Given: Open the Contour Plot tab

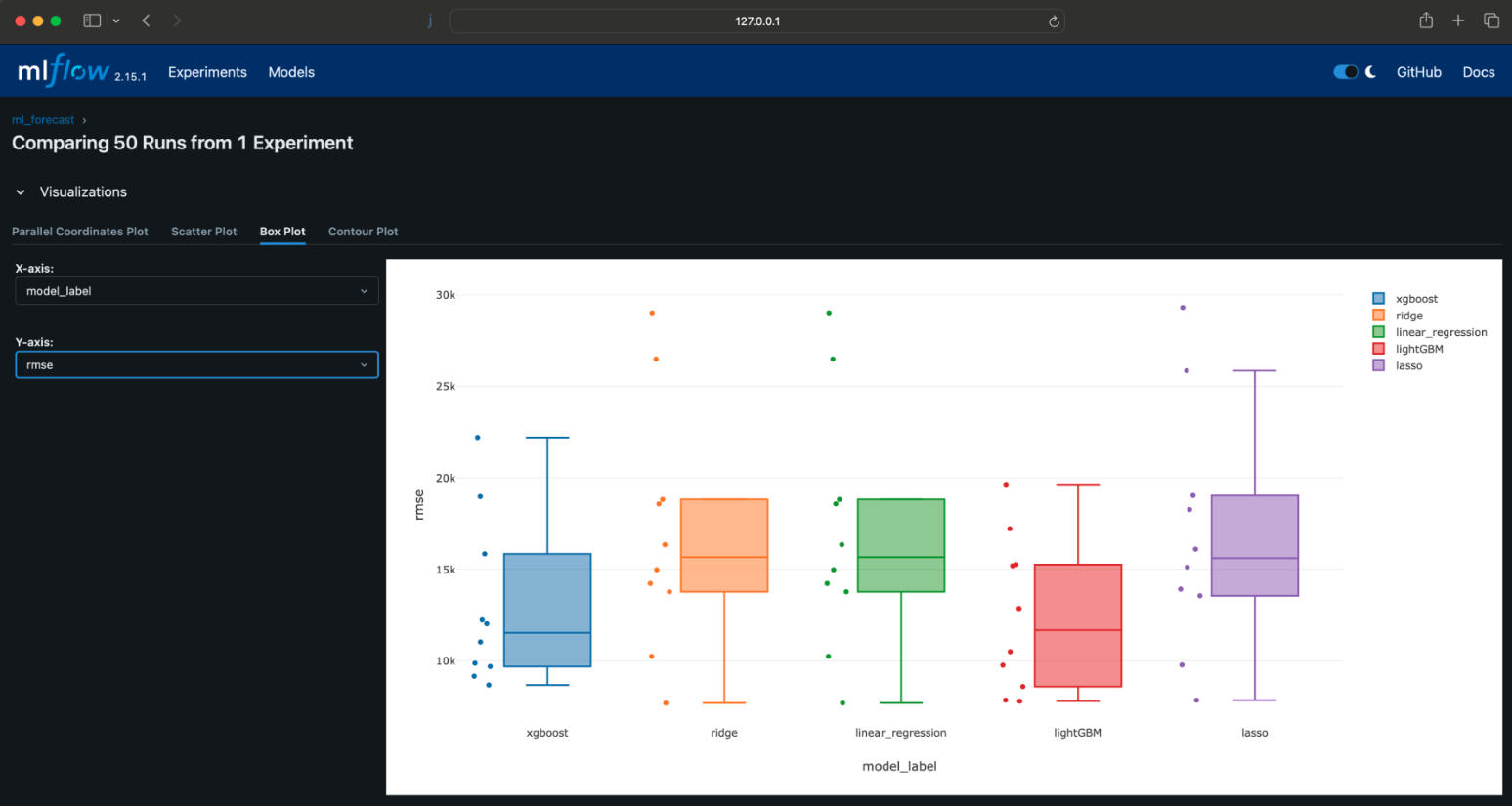Looking at the screenshot, I should click(x=363, y=232).
